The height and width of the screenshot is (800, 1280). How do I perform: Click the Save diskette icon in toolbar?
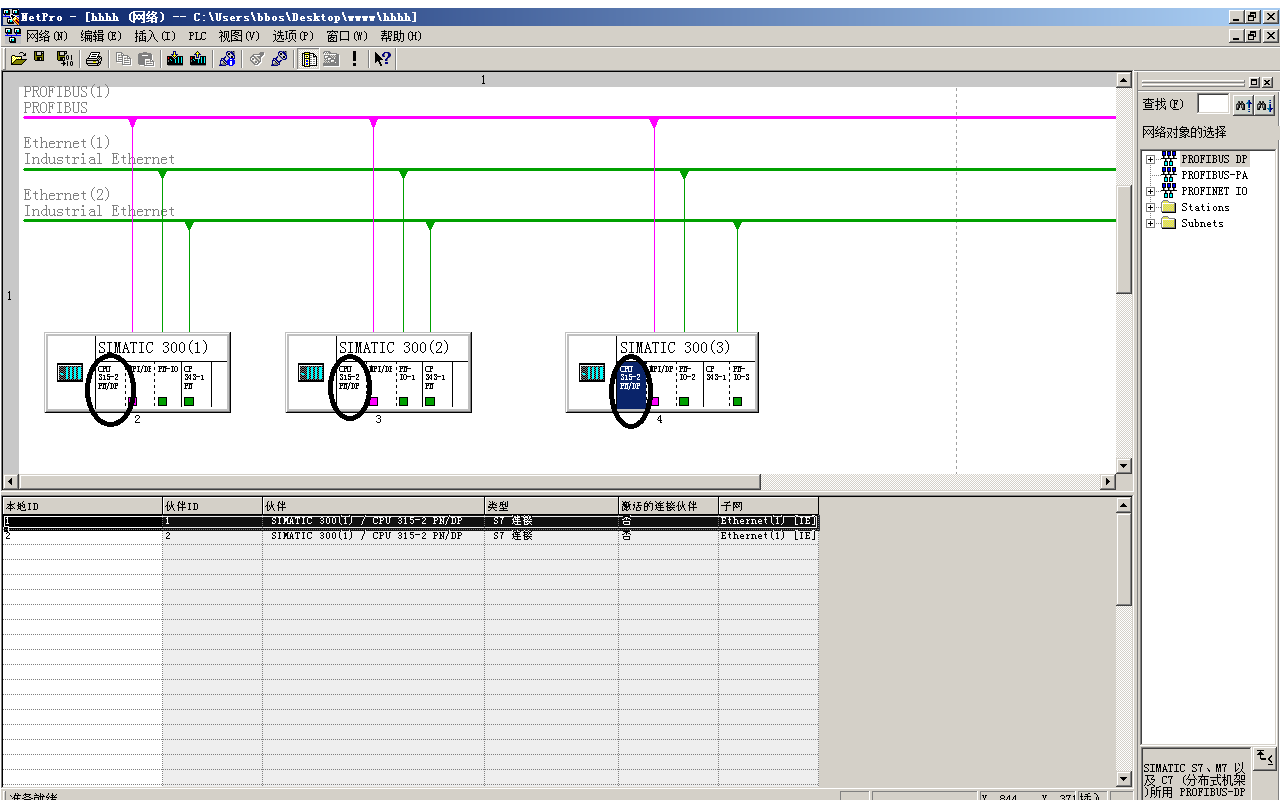click(40, 59)
